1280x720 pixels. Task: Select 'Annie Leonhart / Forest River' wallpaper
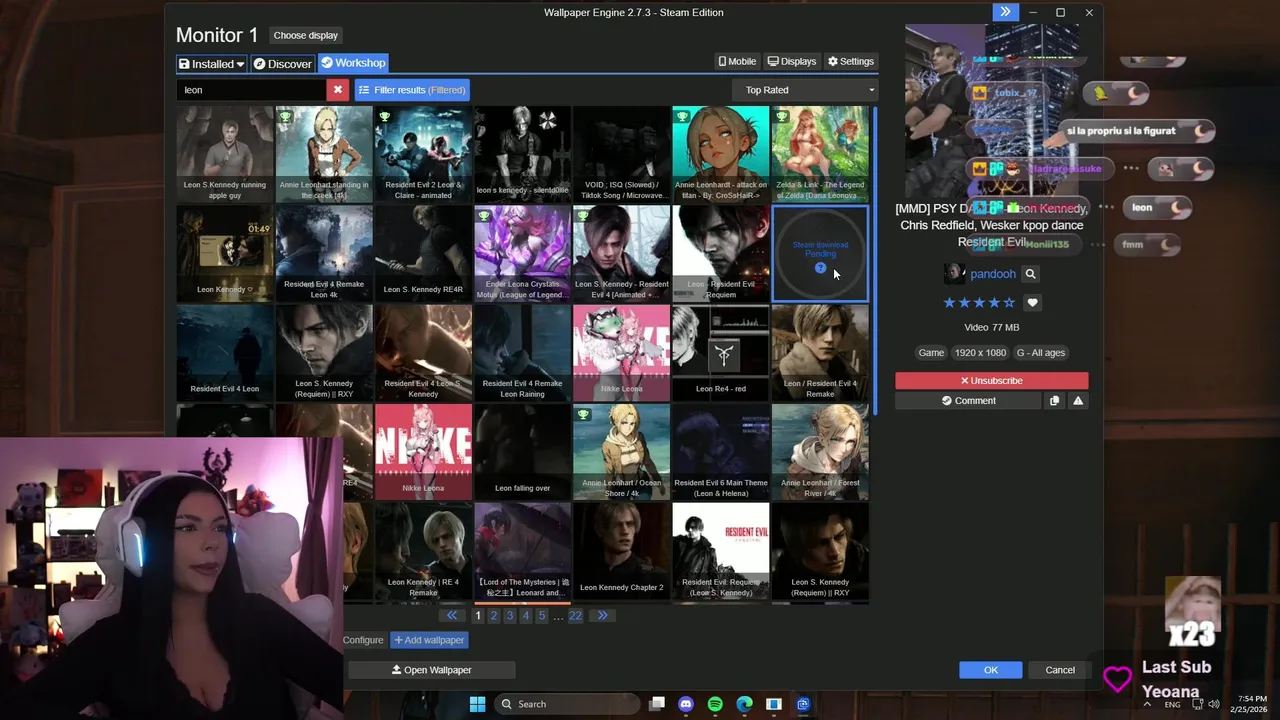820,452
